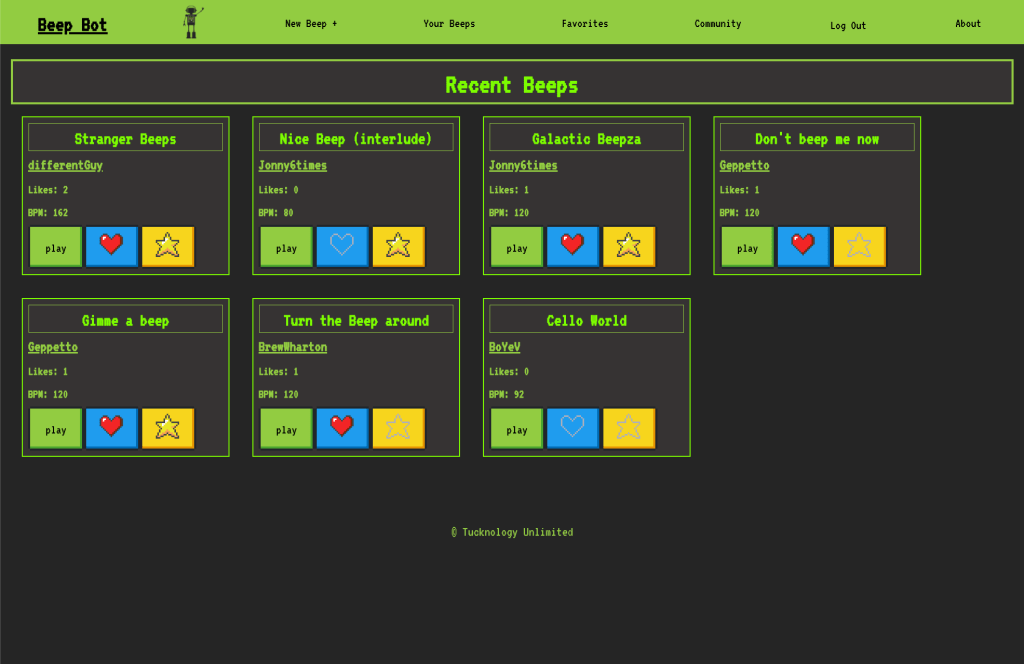
Task: Like the Nice Beep (interlude) beep
Action: click(x=342, y=246)
